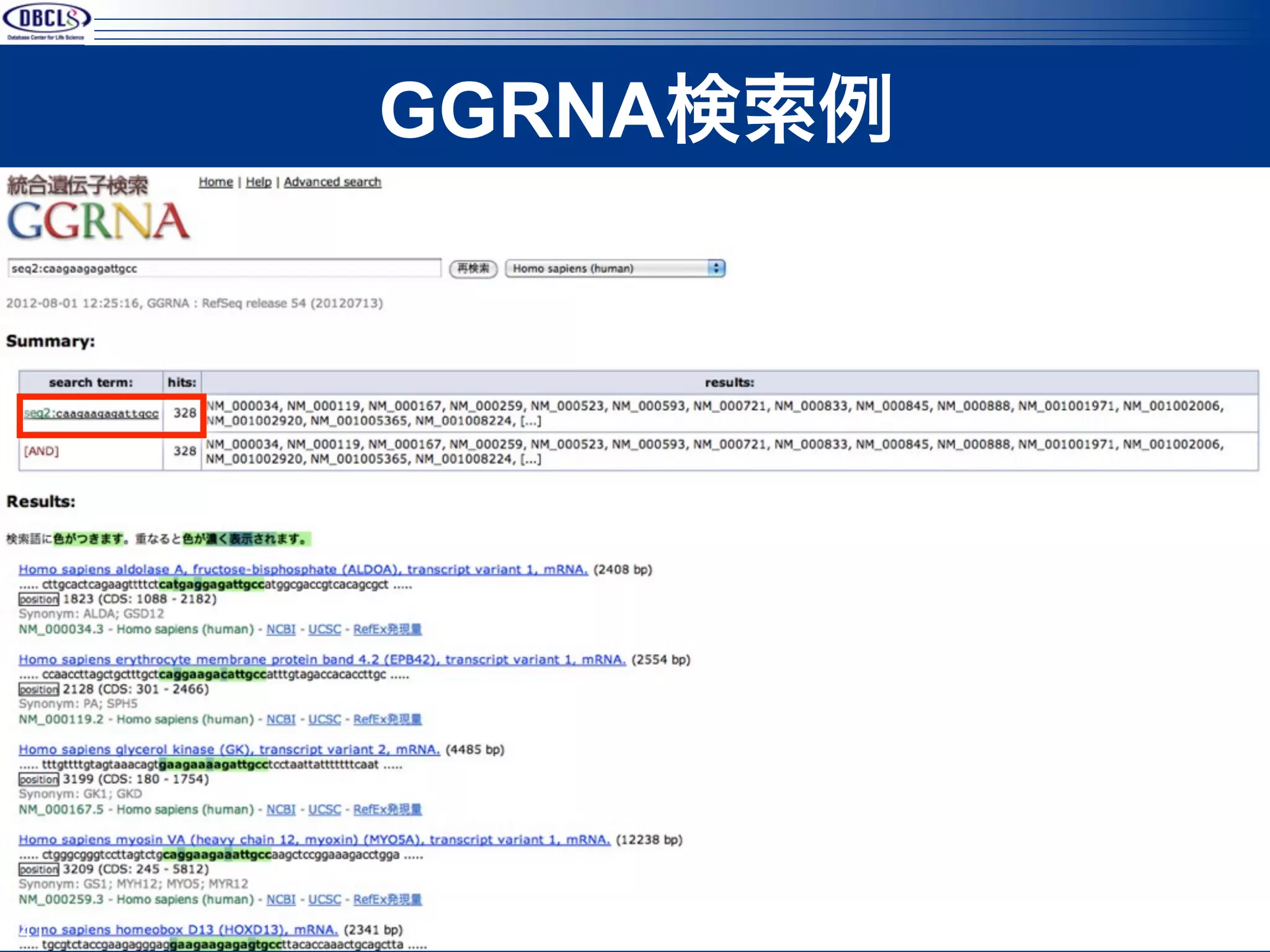Viewport: 1270px width, 952px height.
Task: Click Synonym: GK1; GKD text
Action: 81,794
